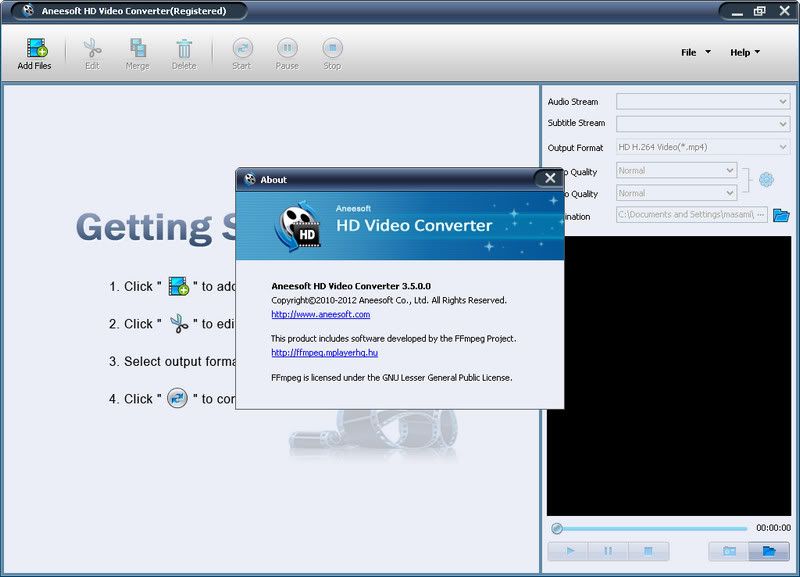Image resolution: width=800 pixels, height=577 pixels.
Task: Click the HD film reel logo in About
Action: pos(299,227)
